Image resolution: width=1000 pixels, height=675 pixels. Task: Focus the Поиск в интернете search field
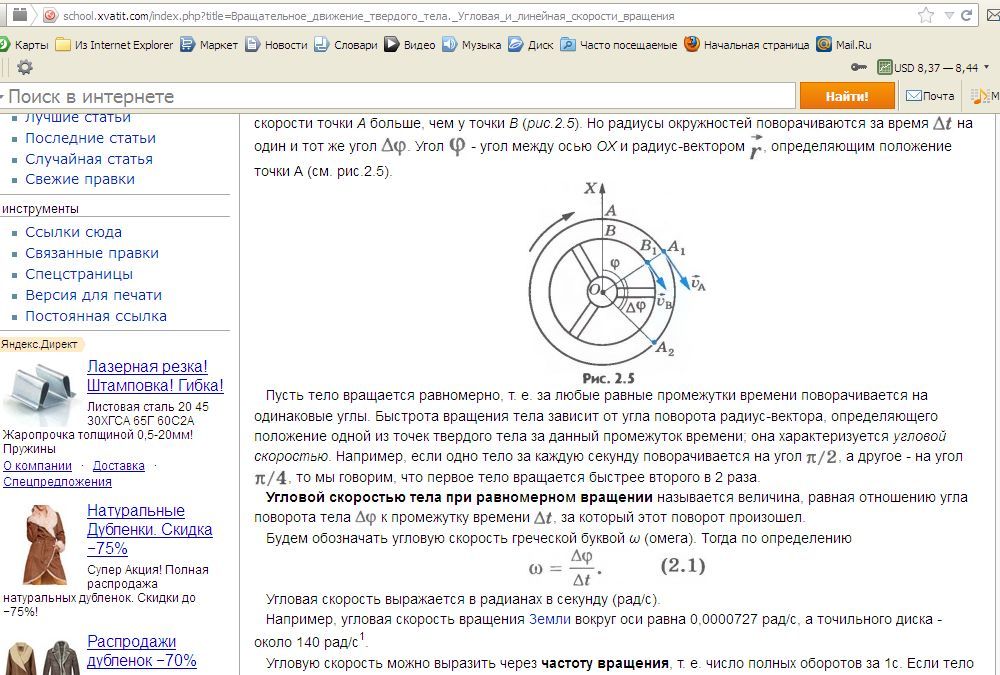(x=400, y=96)
